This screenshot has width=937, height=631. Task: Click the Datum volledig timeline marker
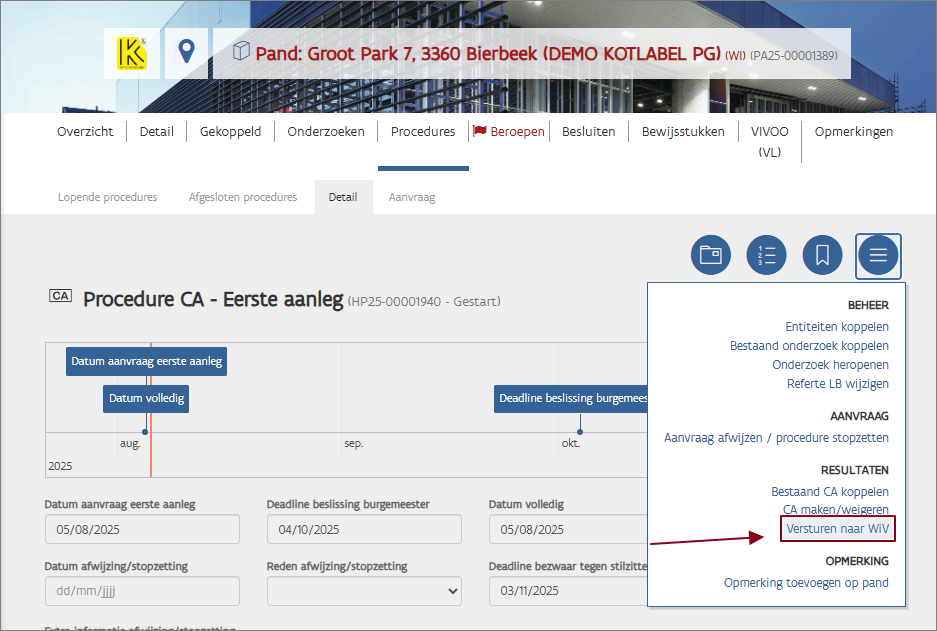click(x=147, y=399)
